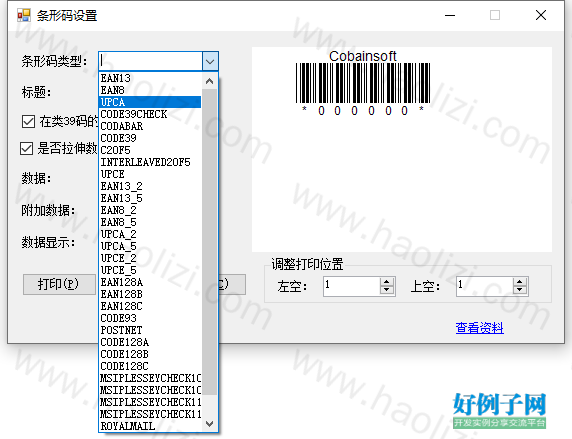This screenshot has height=439, width=572.
Task: Pick the POSTNET option
Action: click(x=150, y=331)
